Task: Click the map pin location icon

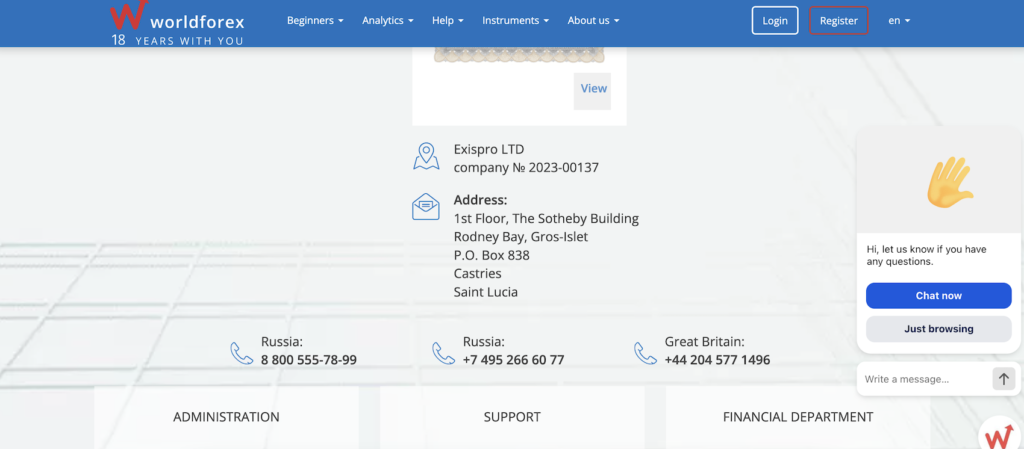Action: (x=426, y=157)
